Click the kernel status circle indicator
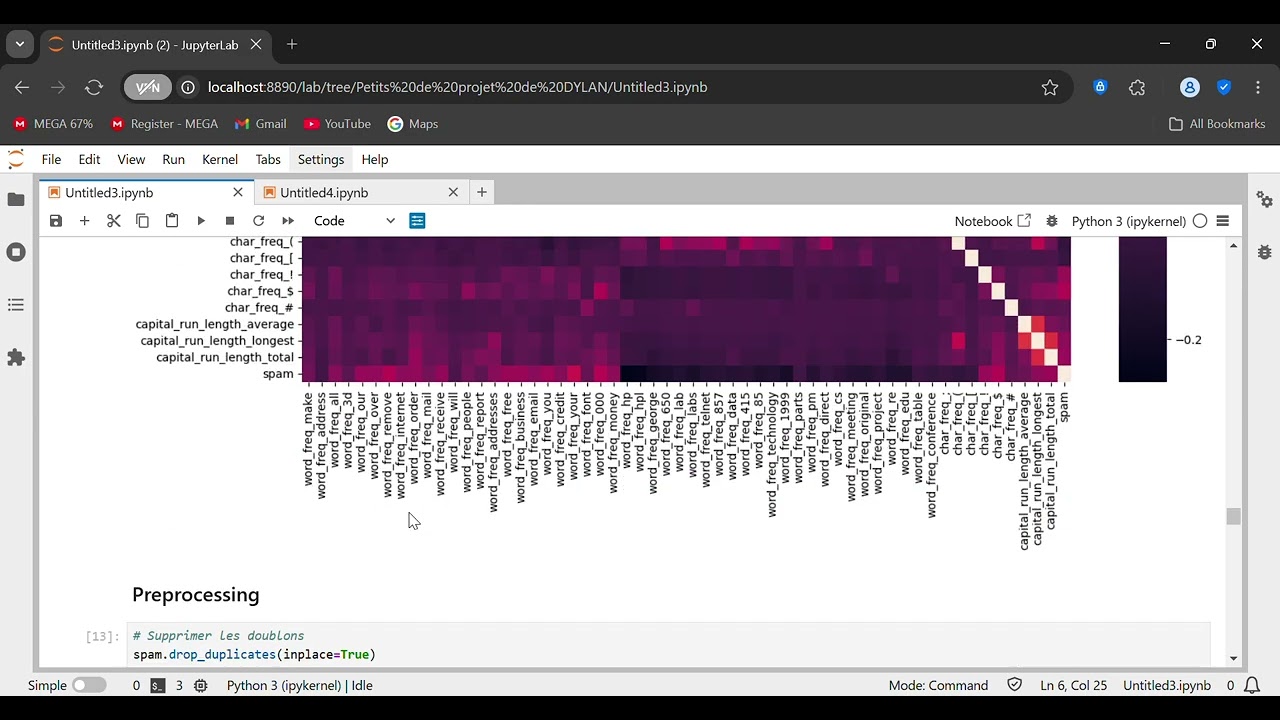Image resolution: width=1280 pixels, height=720 pixels. point(1200,221)
